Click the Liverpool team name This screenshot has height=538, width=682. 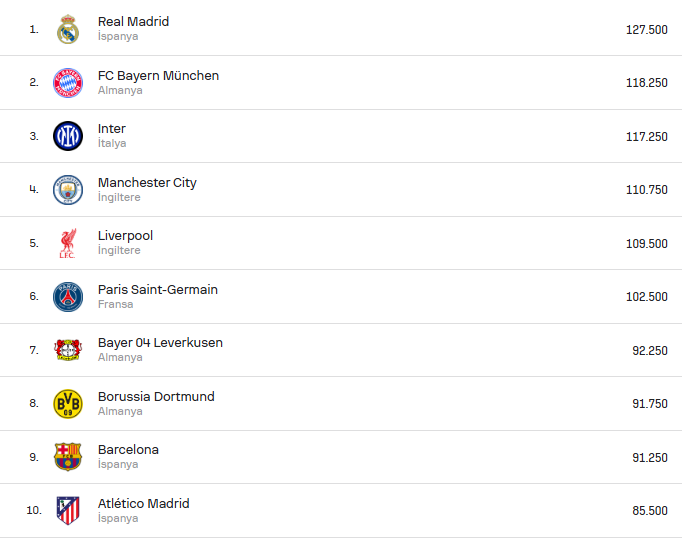(125, 236)
